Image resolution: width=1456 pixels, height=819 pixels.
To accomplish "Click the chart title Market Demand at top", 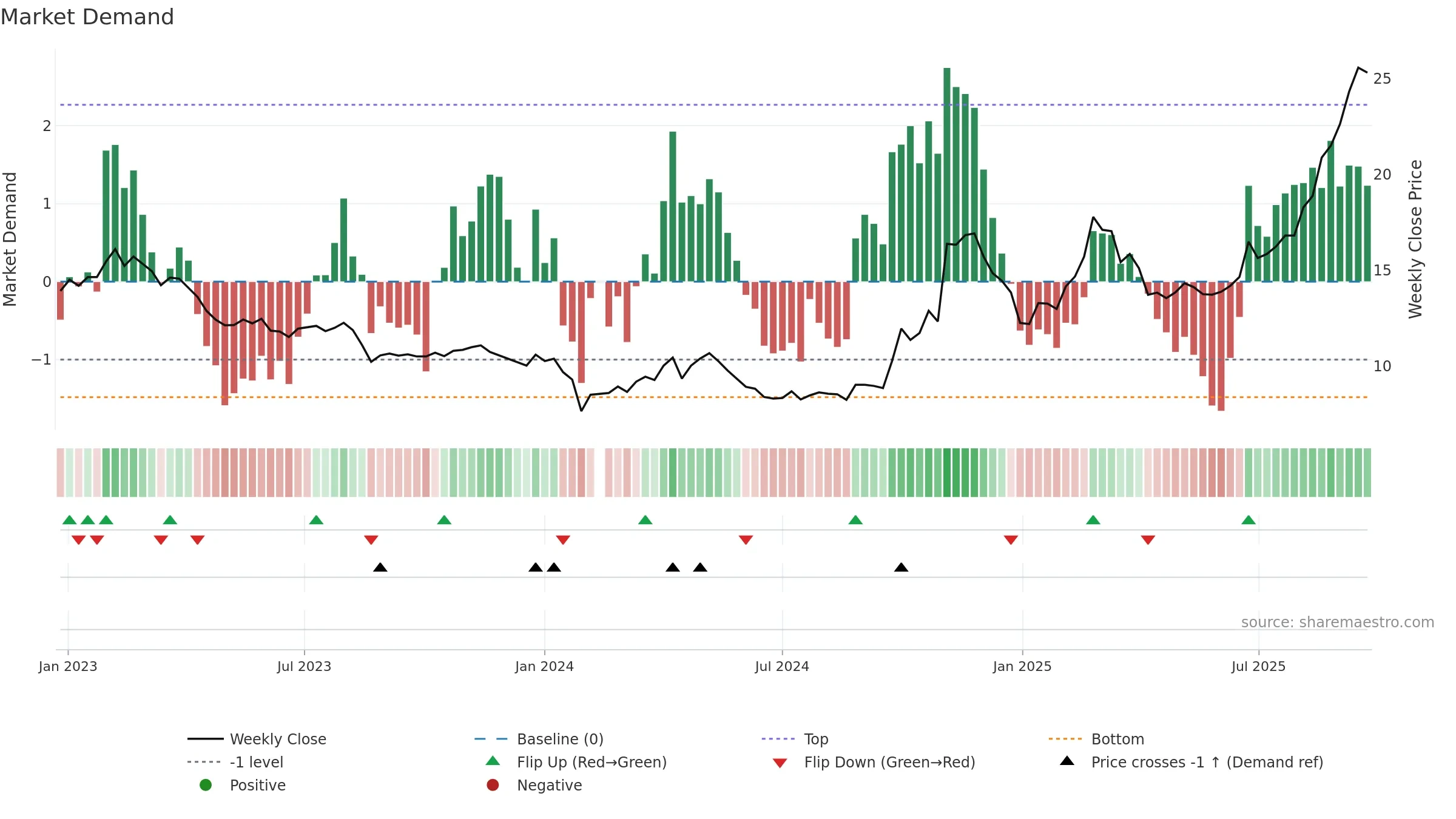I will [x=87, y=17].
